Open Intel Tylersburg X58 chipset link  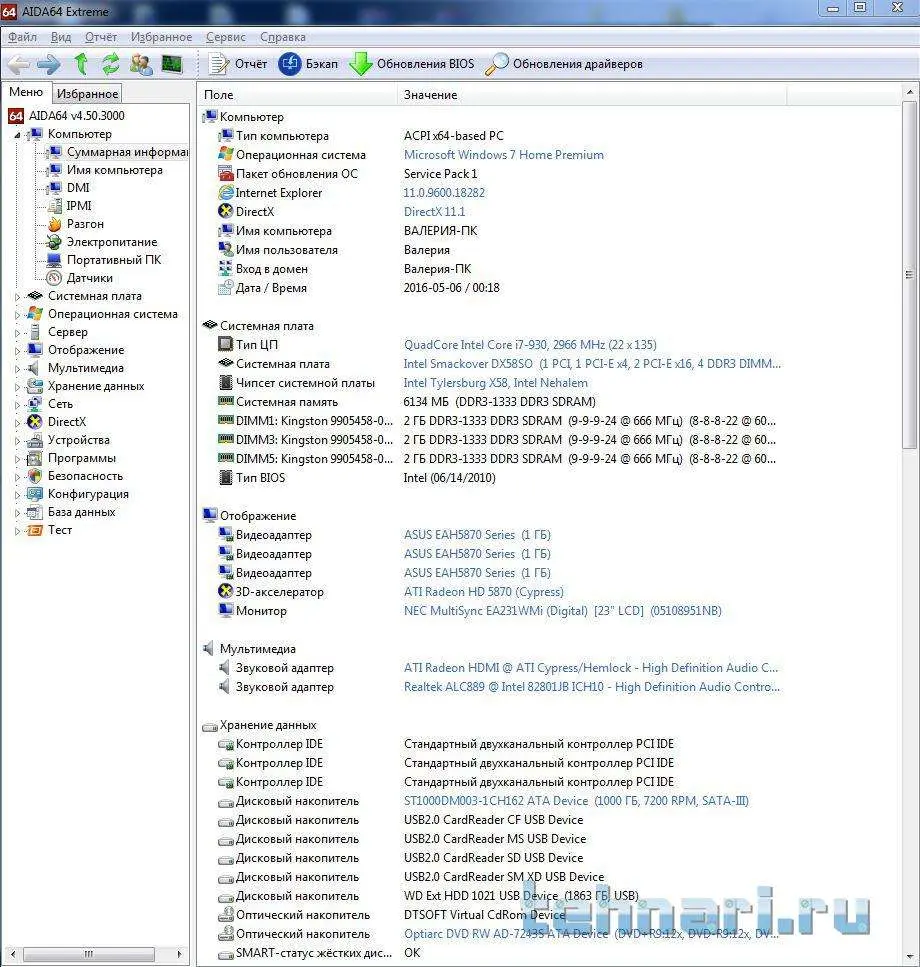point(496,383)
